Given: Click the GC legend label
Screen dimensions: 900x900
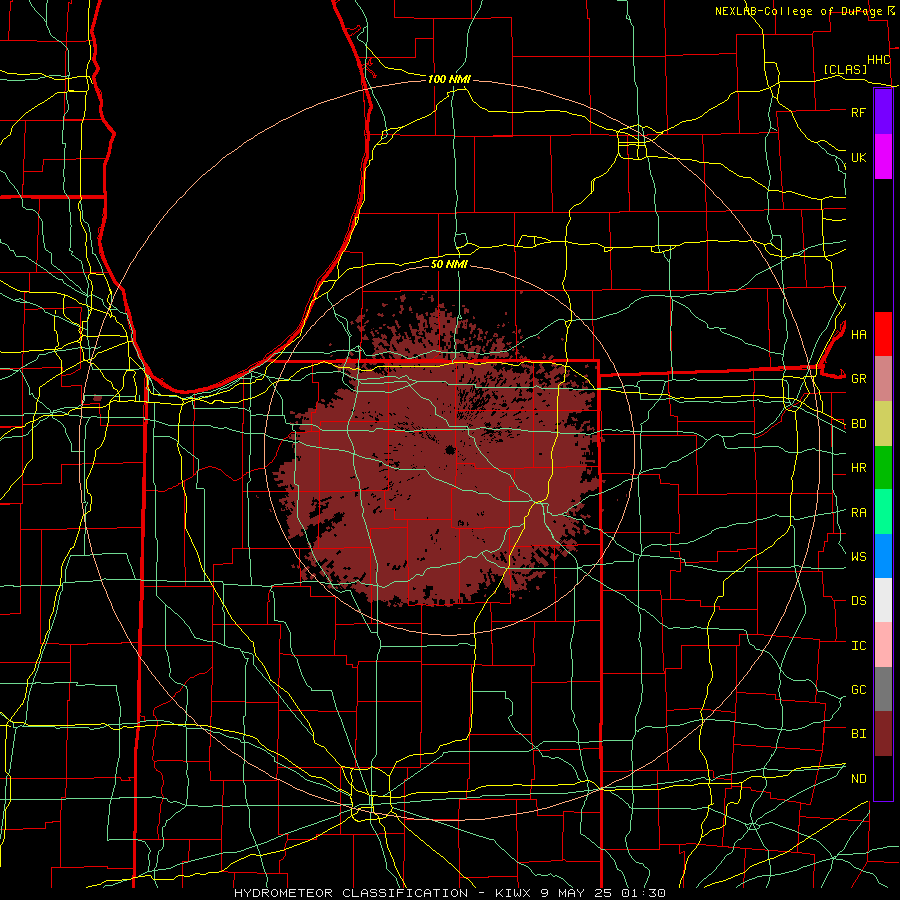Looking at the screenshot, I should [x=858, y=690].
